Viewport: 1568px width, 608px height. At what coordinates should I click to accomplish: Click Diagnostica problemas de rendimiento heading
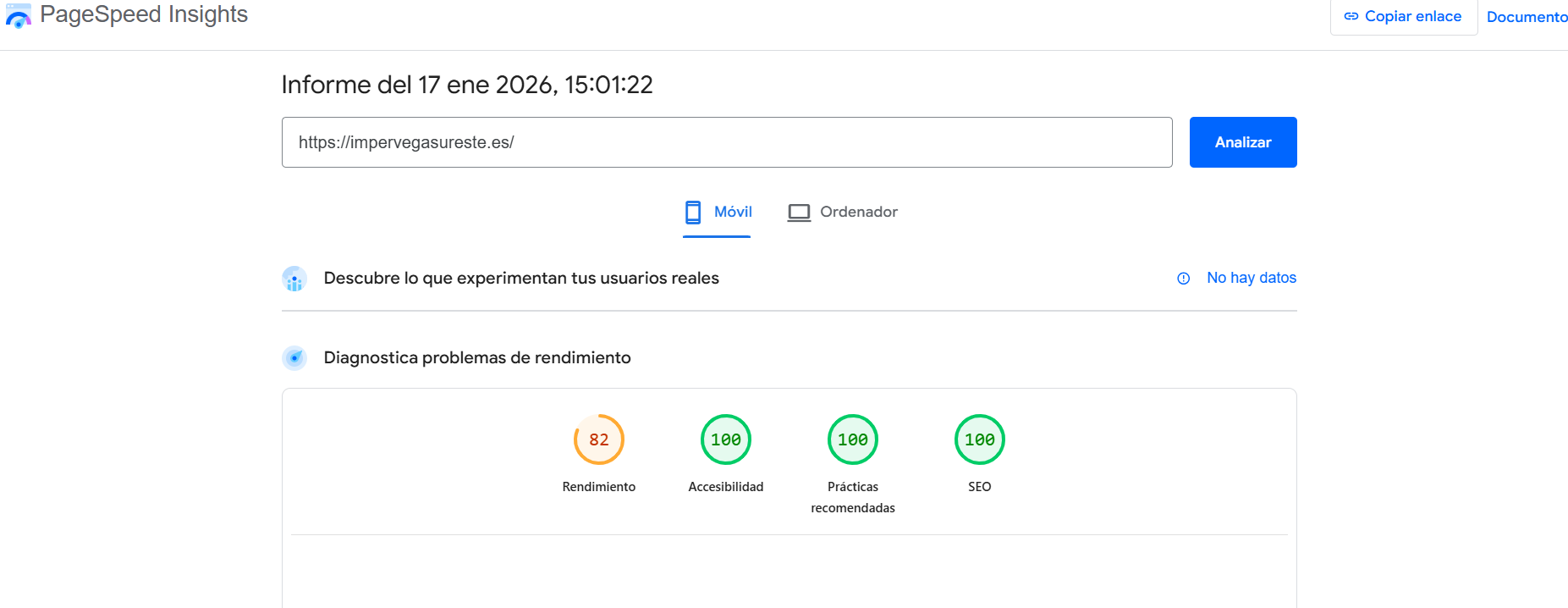pyautogui.click(x=477, y=358)
